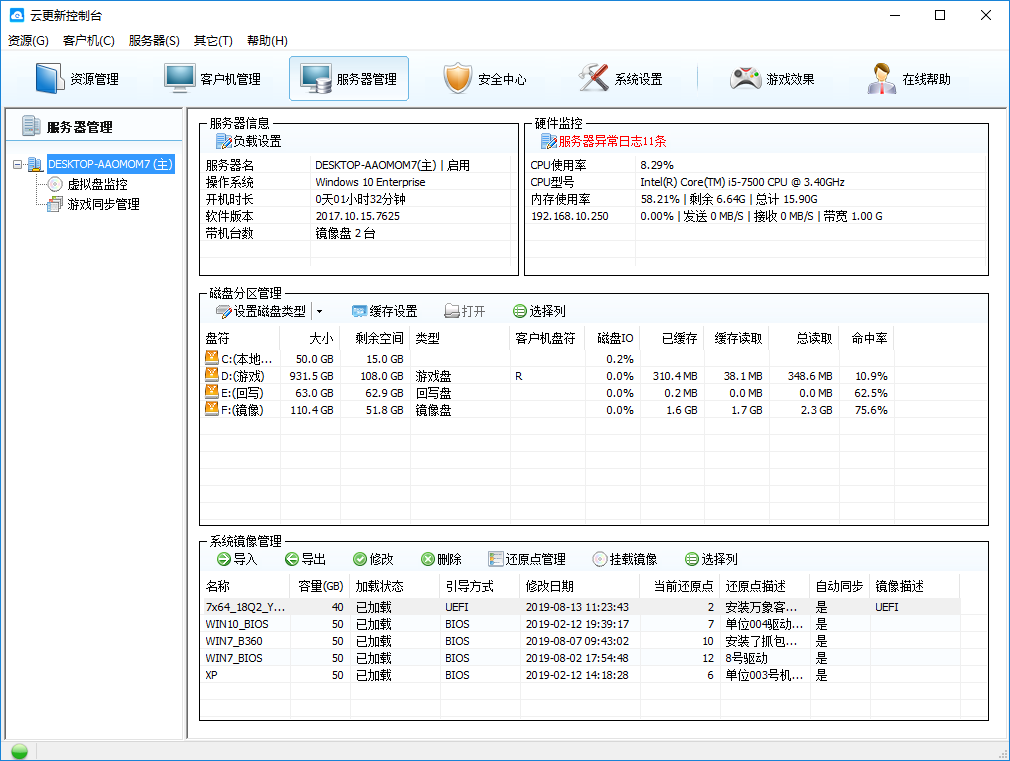Open the 客户机(C) menu
Screen dimensions: 1010x761
[89, 41]
